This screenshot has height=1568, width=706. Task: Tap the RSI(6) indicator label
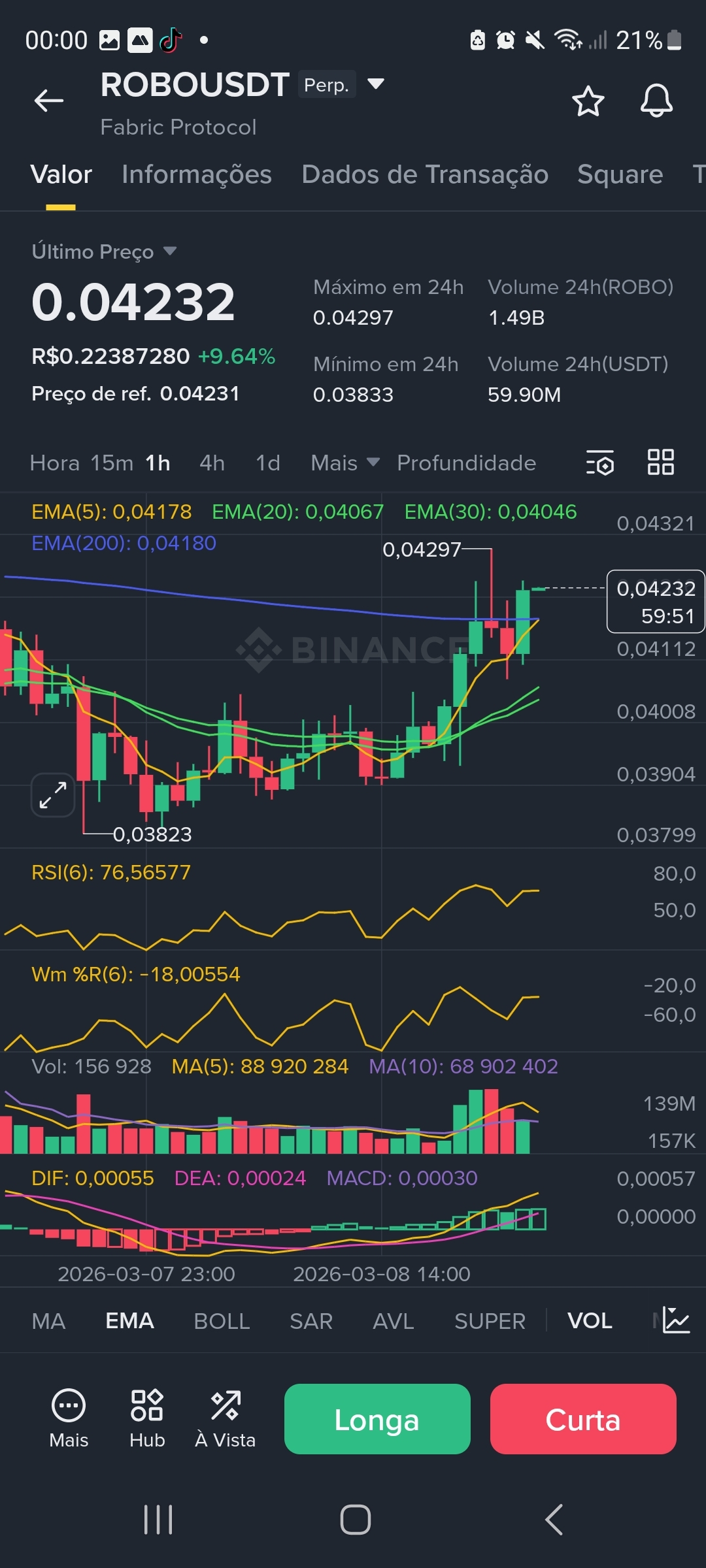[x=111, y=872]
